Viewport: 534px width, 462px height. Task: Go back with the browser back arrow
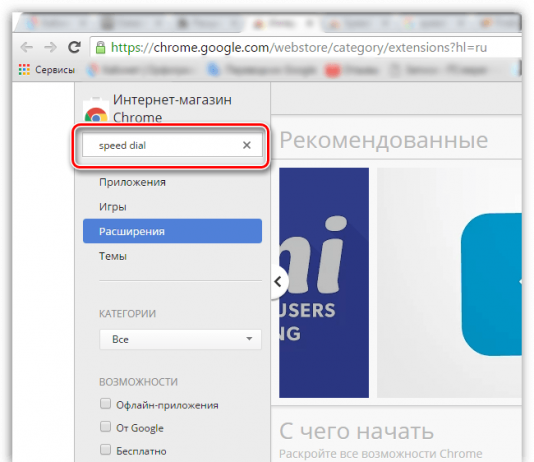(x=27, y=47)
